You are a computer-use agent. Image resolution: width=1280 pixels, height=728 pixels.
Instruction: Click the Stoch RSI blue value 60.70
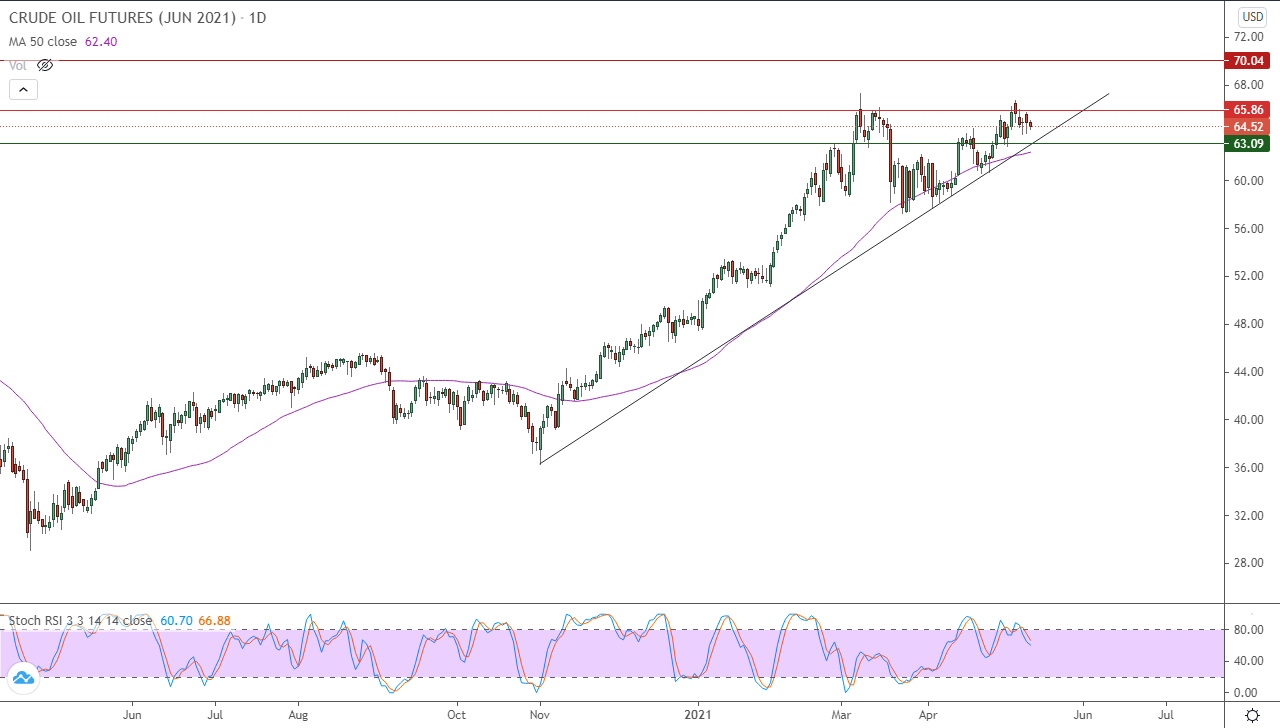point(176,621)
